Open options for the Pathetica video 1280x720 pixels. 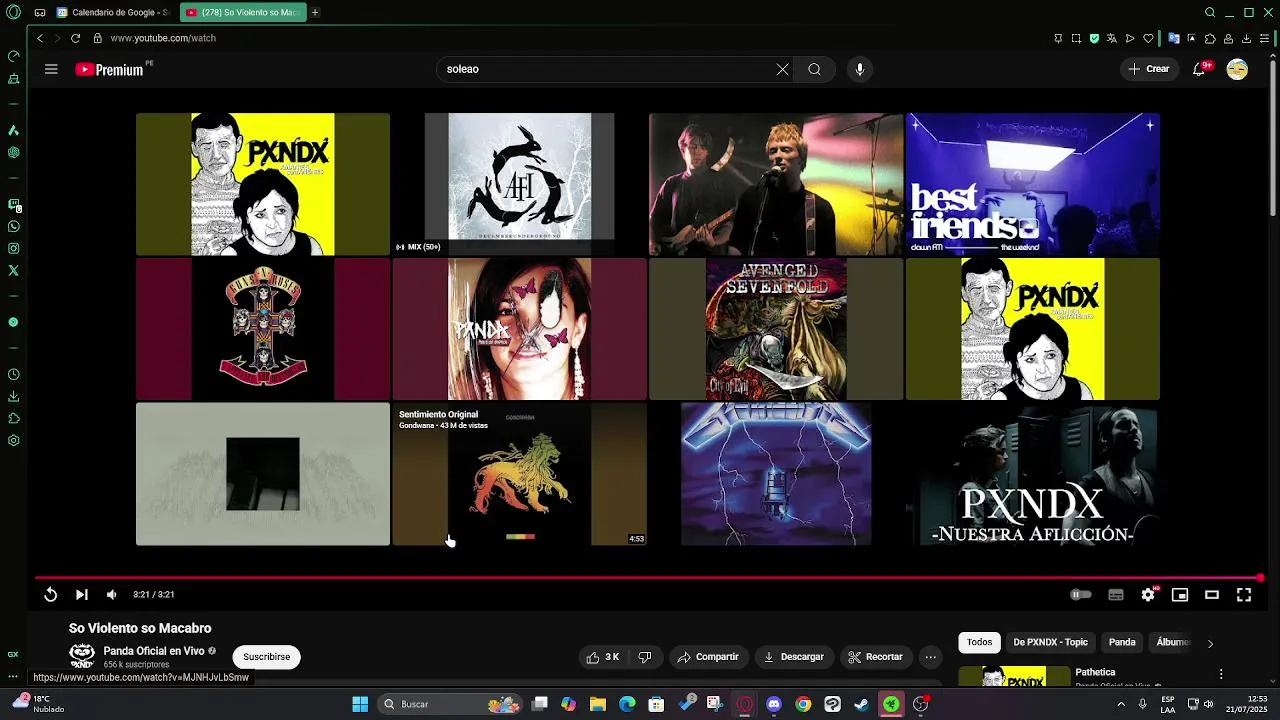1220,674
